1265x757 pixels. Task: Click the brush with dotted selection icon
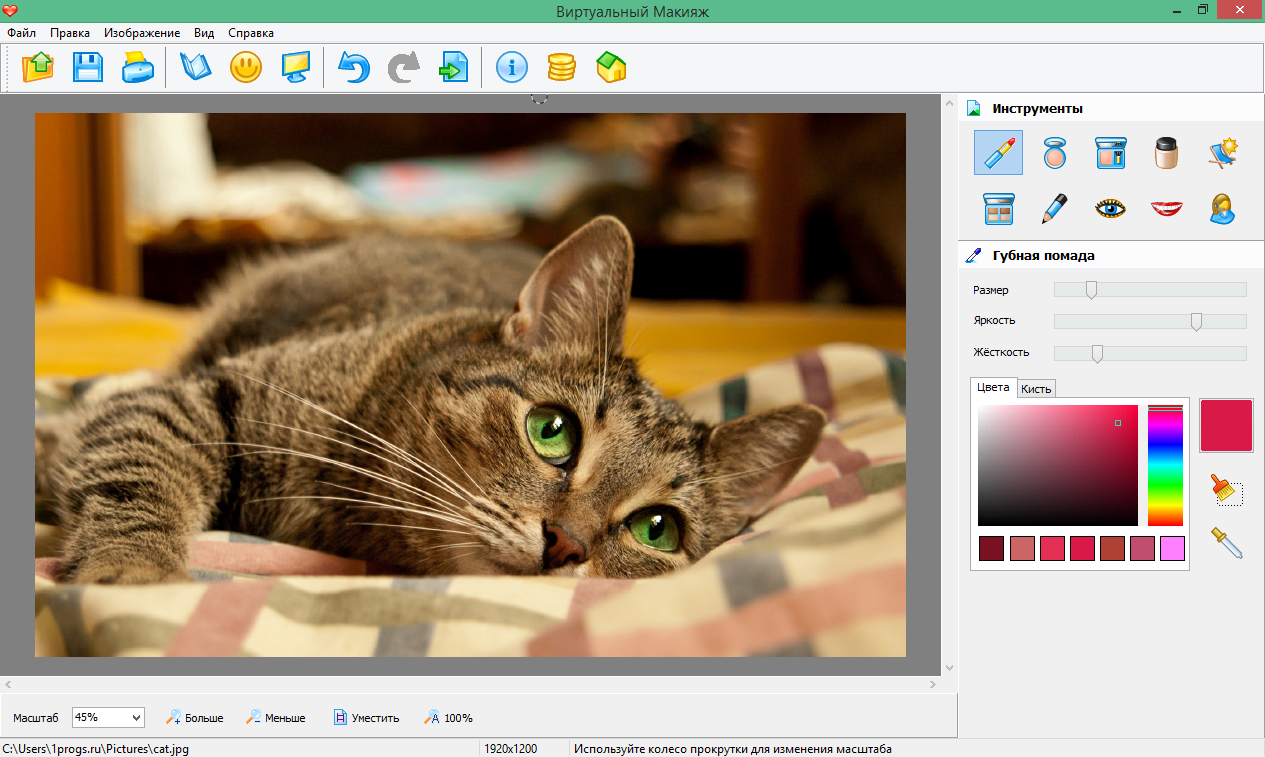tap(1226, 490)
